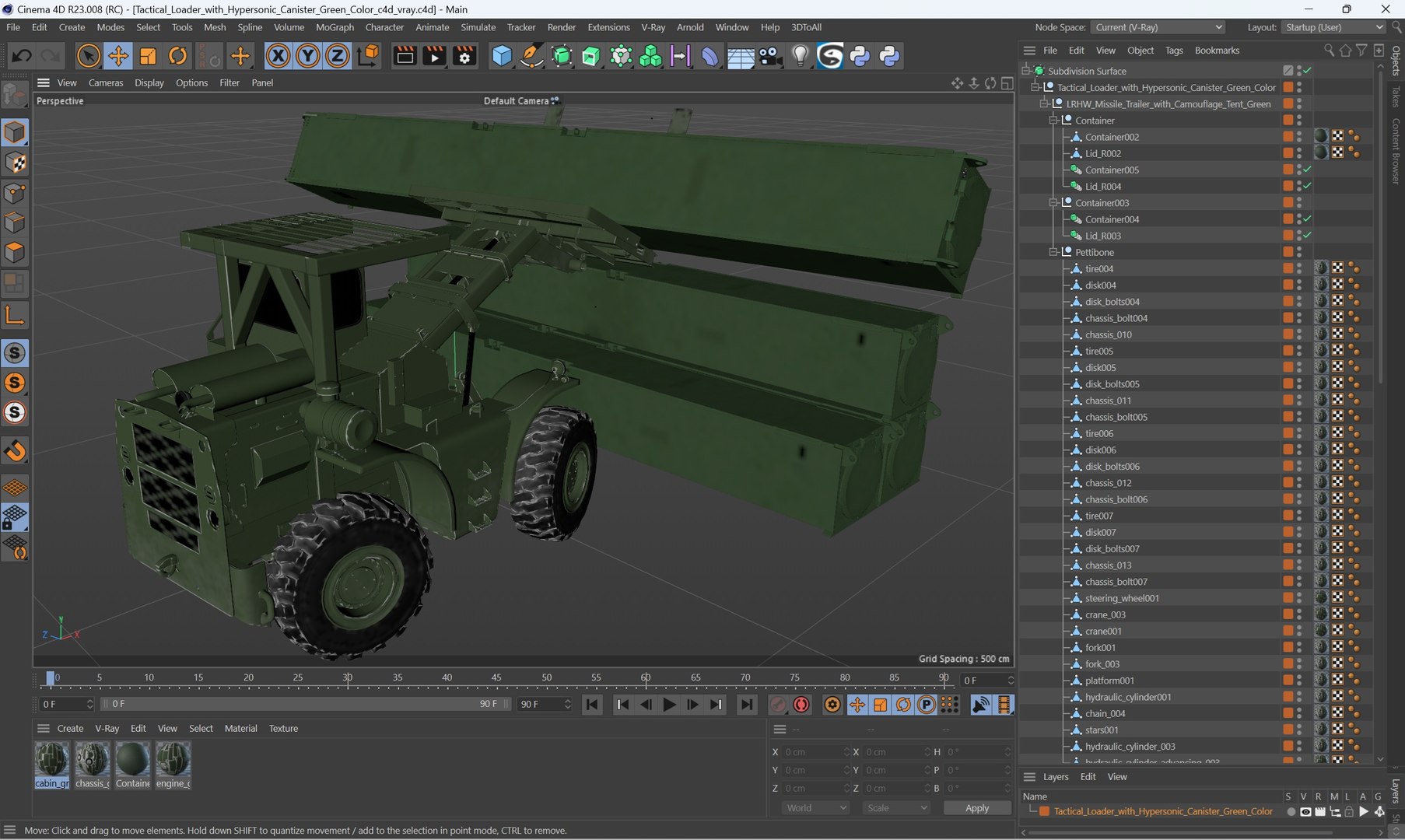Viewport: 1405px width, 840px height.
Task: Click the Make Editable icon in the left sidebar
Action: coord(15,95)
